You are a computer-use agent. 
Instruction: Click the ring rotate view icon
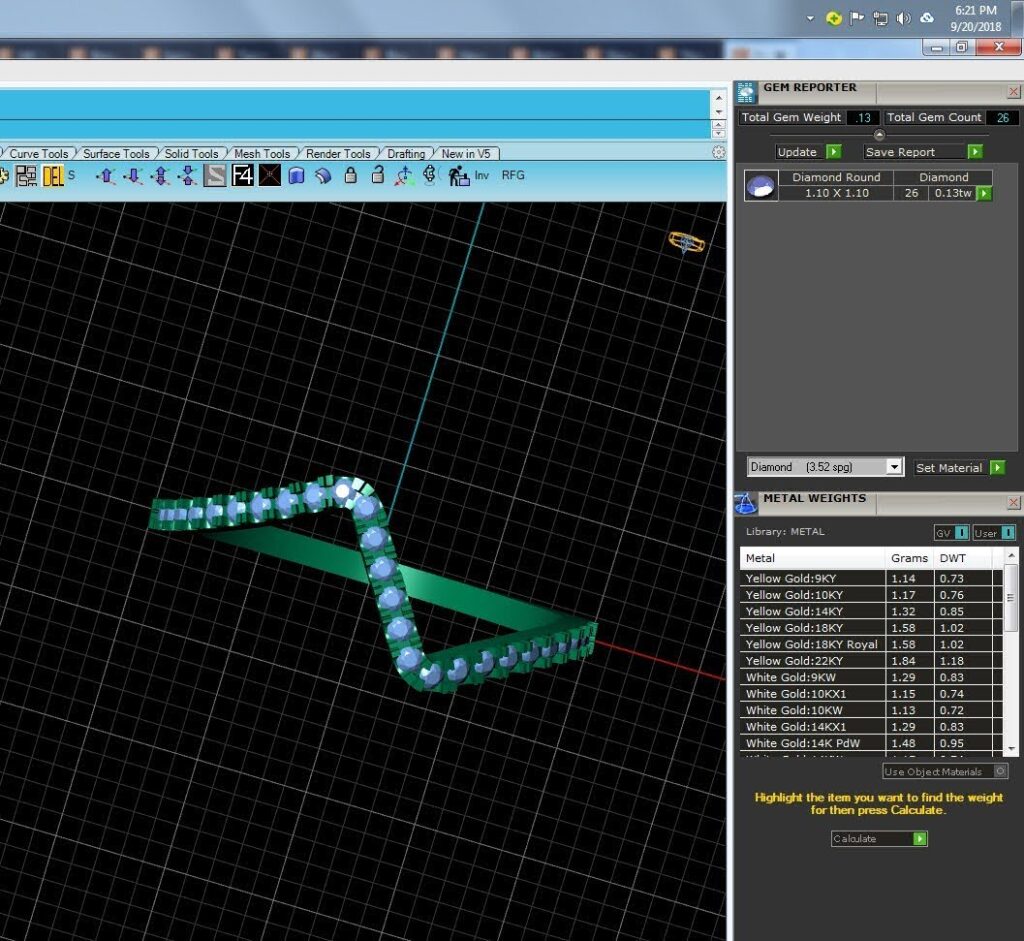[430, 174]
